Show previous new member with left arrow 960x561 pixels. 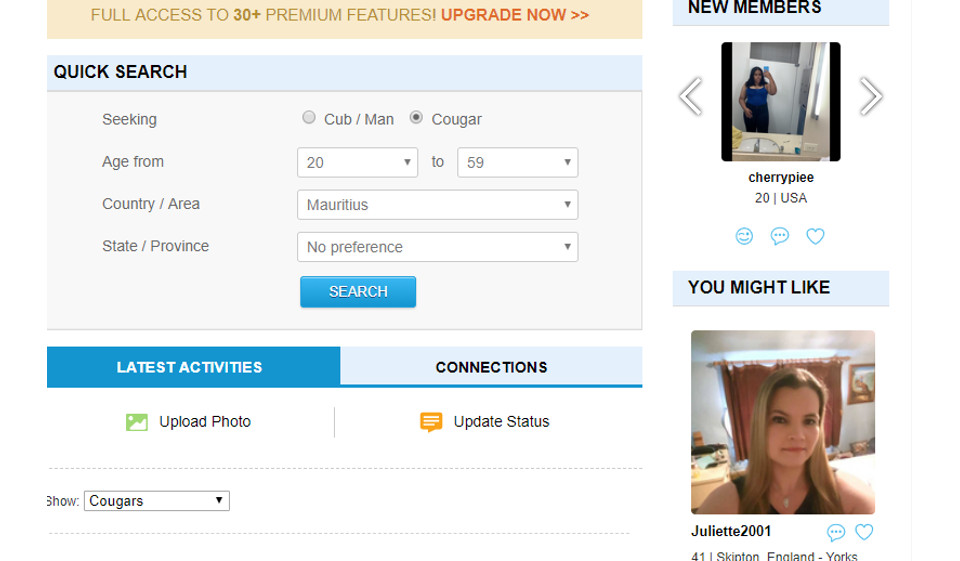point(690,97)
